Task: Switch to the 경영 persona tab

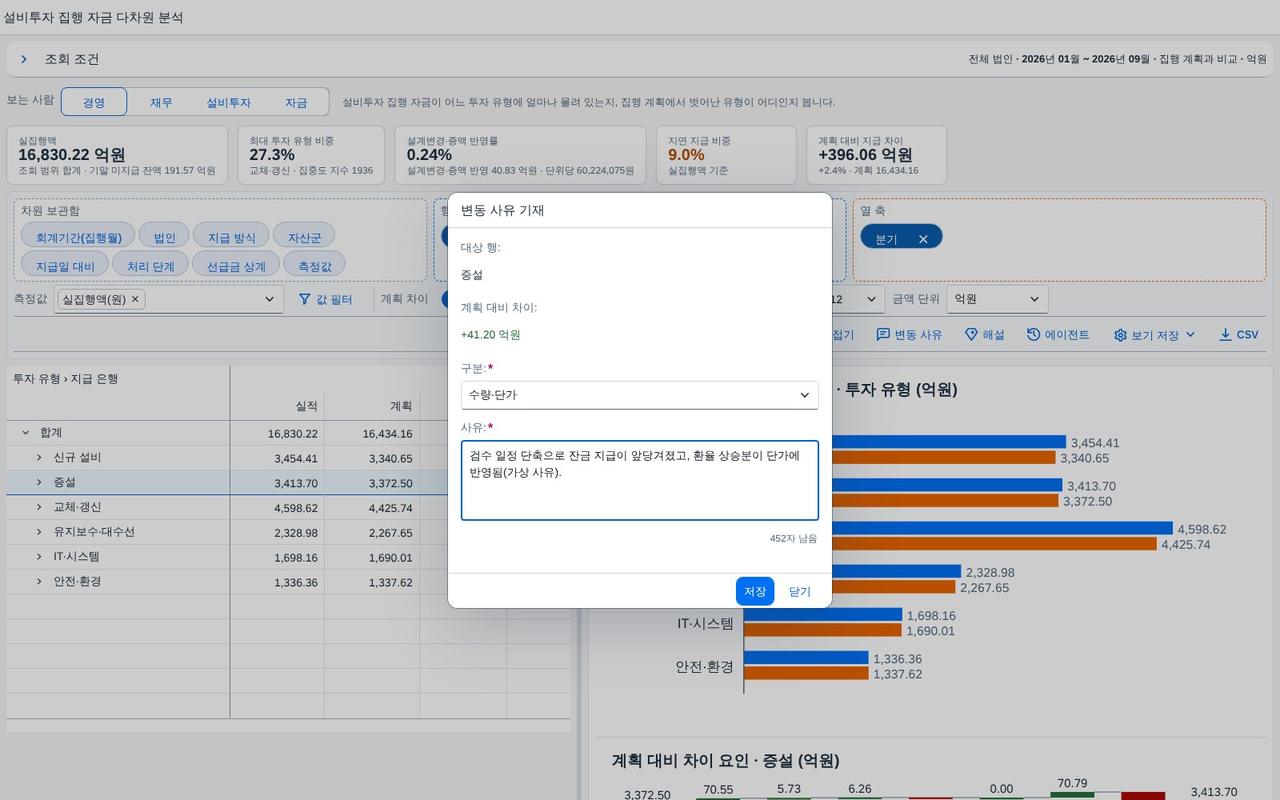Action: pyautogui.click(x=94, y=102)
